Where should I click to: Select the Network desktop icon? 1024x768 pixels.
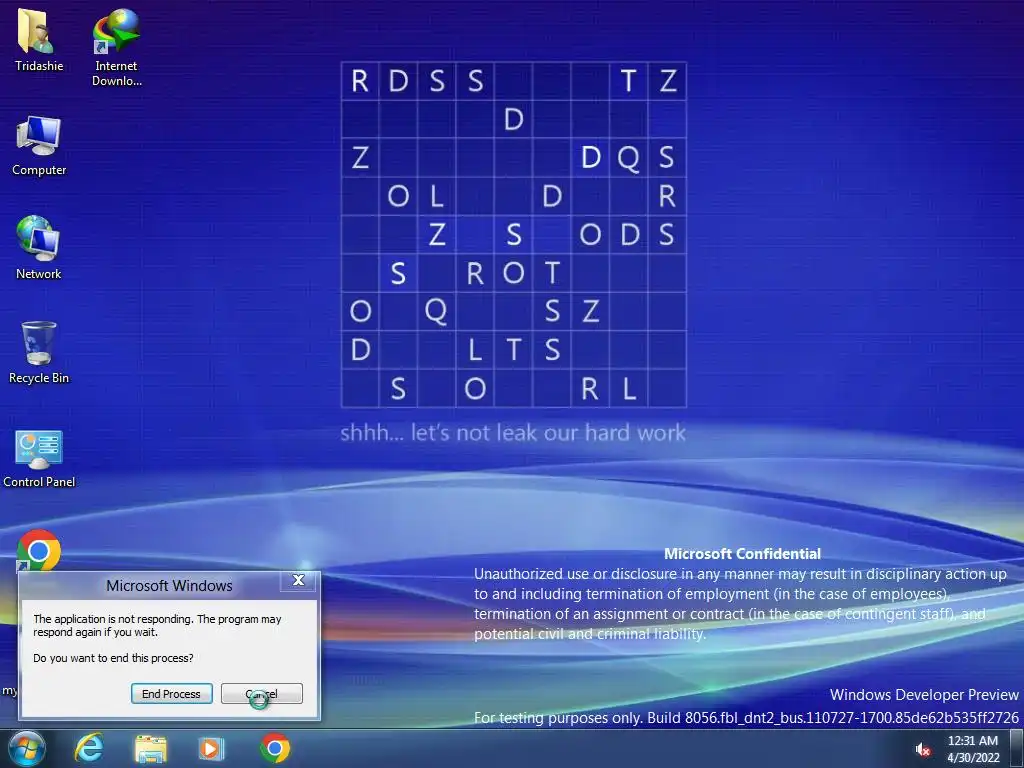(39, 248)
